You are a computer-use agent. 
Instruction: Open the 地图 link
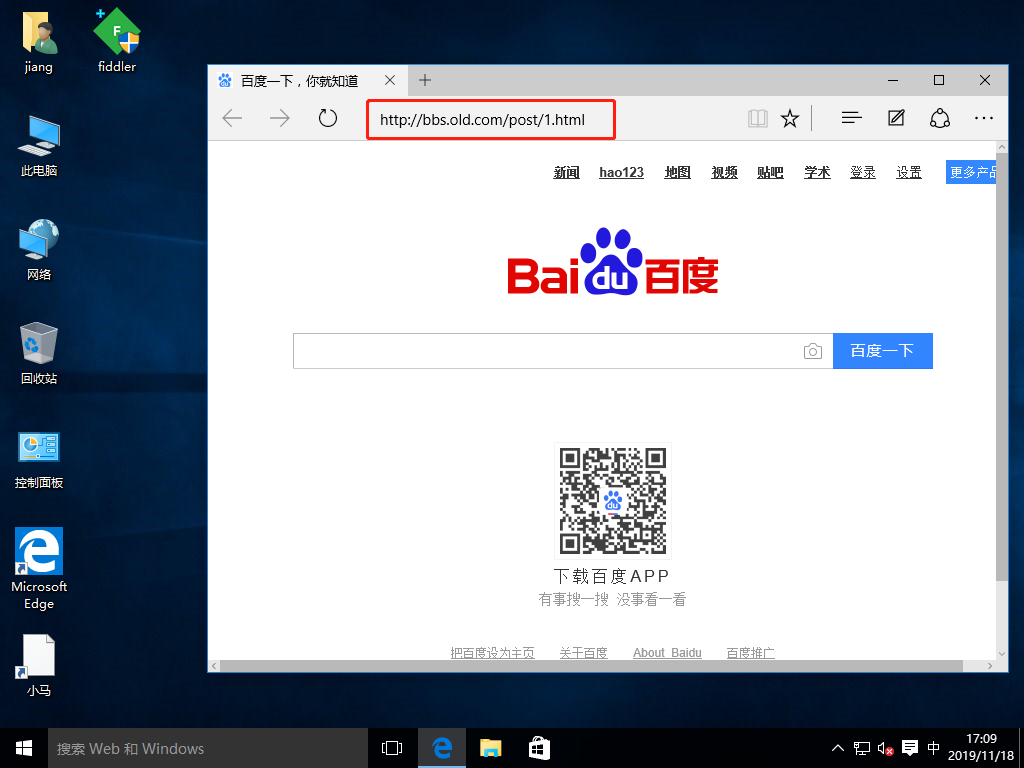click(x=677, y=172)
